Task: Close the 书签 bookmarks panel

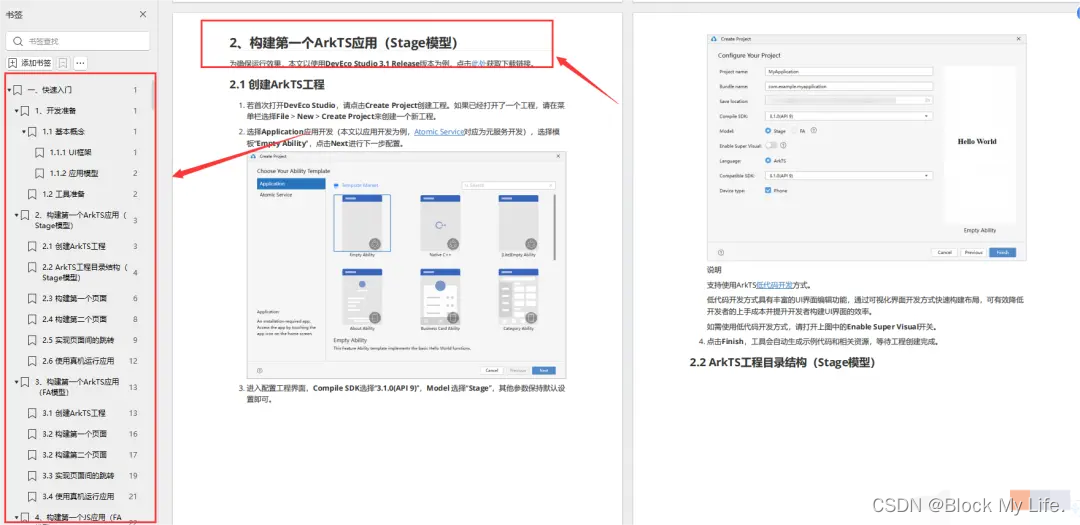Action: [x=143, y=14]
